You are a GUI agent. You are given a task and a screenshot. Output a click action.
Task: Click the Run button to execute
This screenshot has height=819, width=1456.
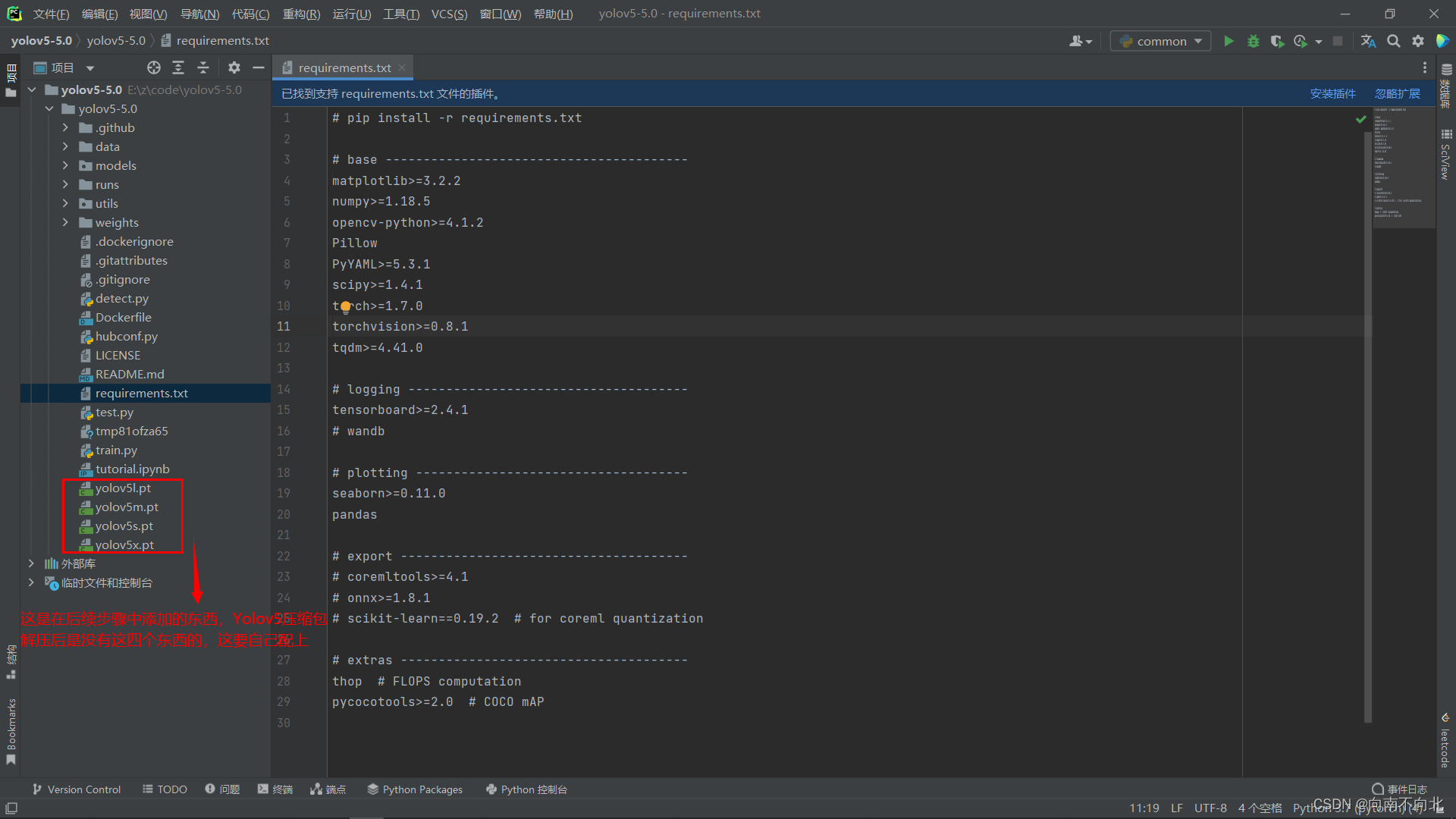[x=1228, y=41]
